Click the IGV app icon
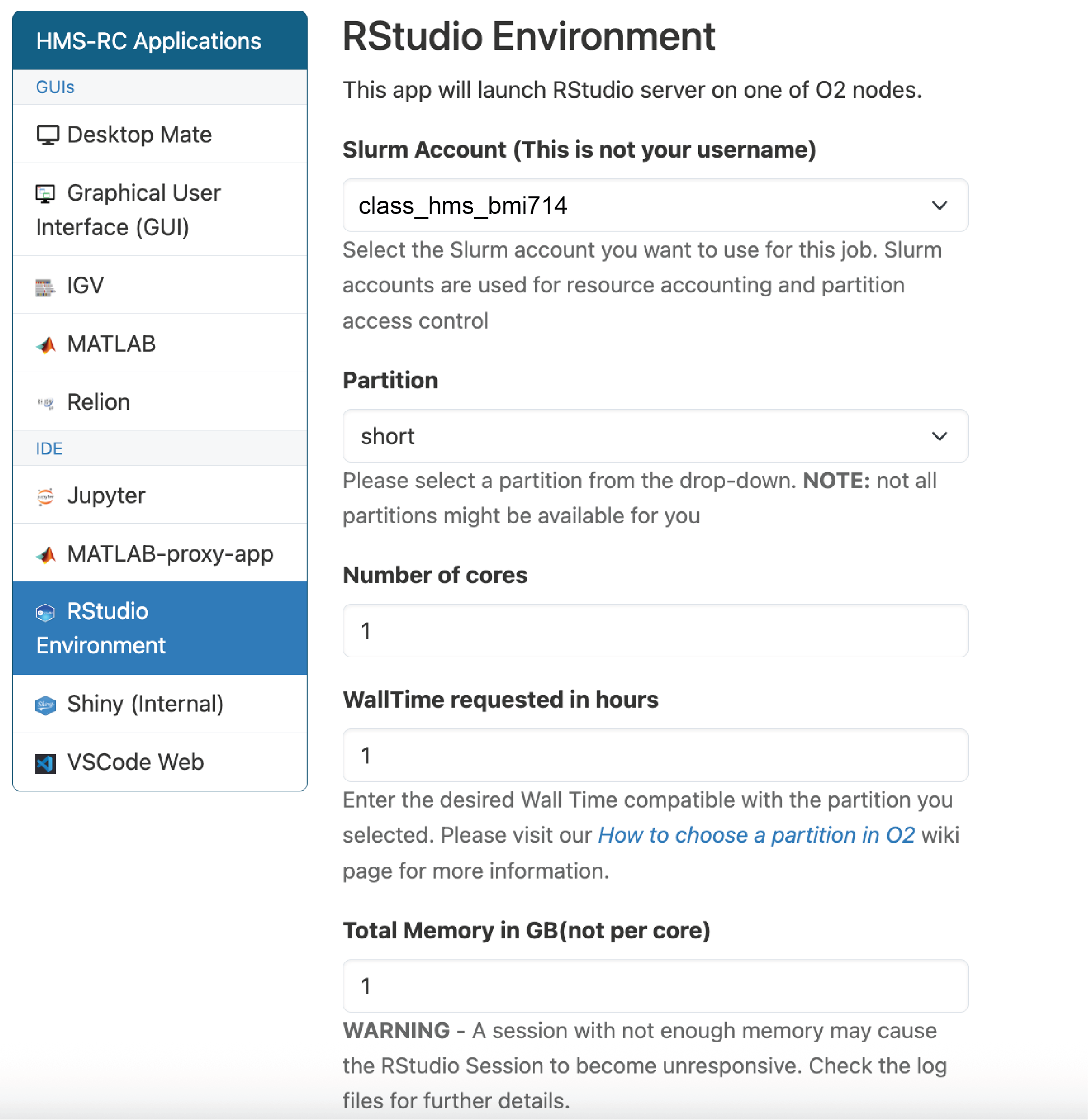1088x1120 pixels. pyautogui.click(x=45, y=287)
